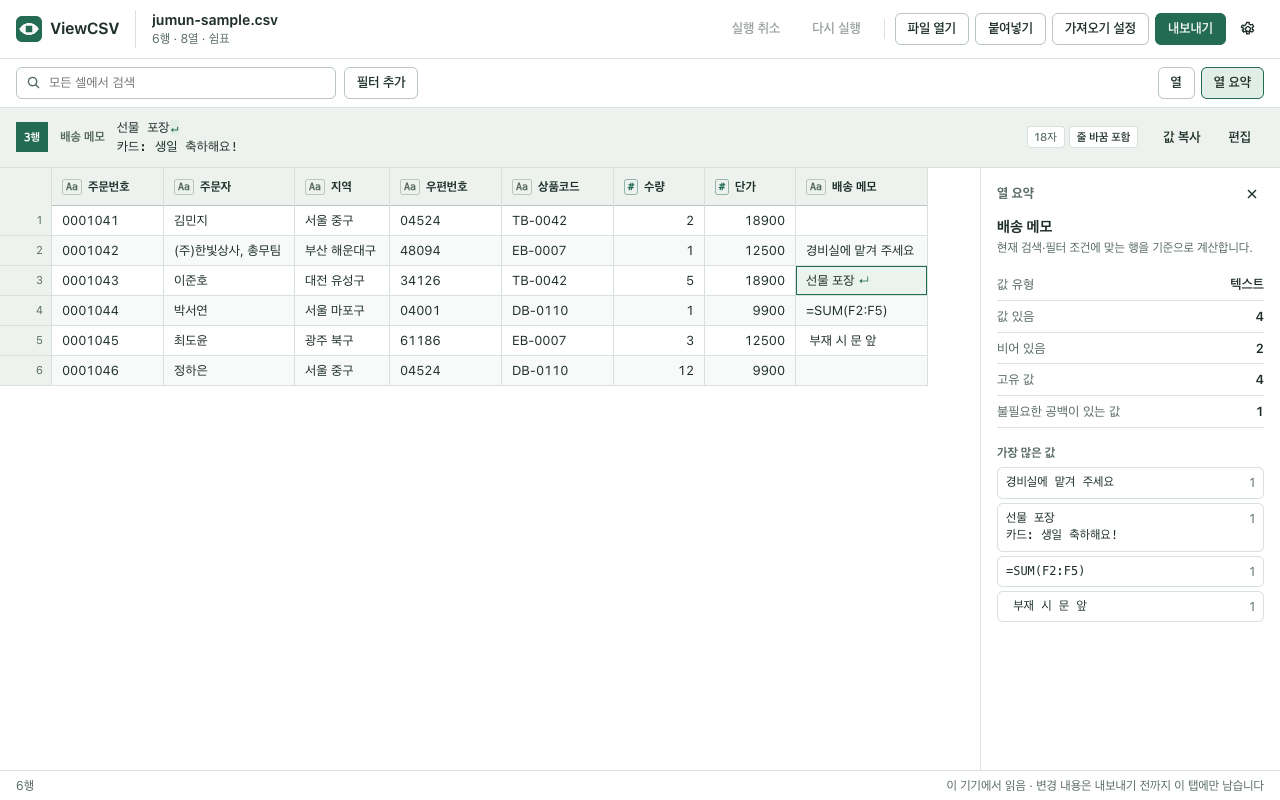
Task: Click the 줄 바꿈 포함 badge
Action: [1103, 137]
